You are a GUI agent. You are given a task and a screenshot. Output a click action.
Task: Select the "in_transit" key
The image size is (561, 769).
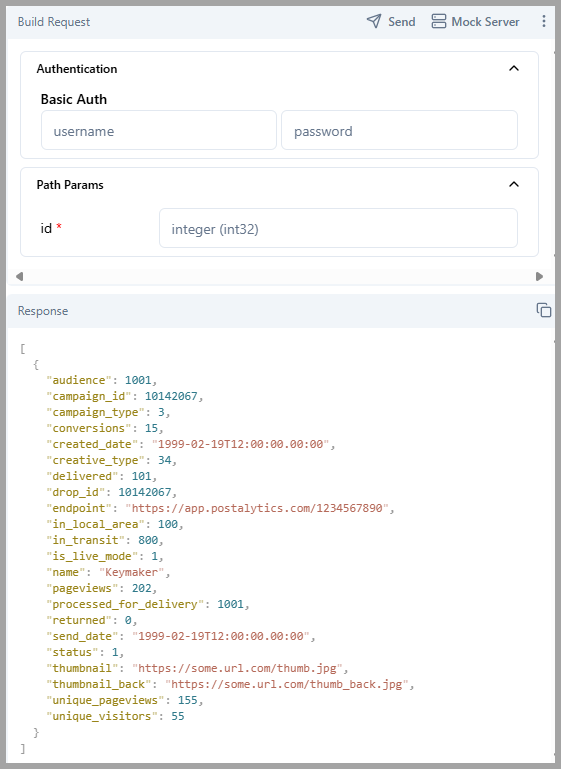[x=85, y=540]
